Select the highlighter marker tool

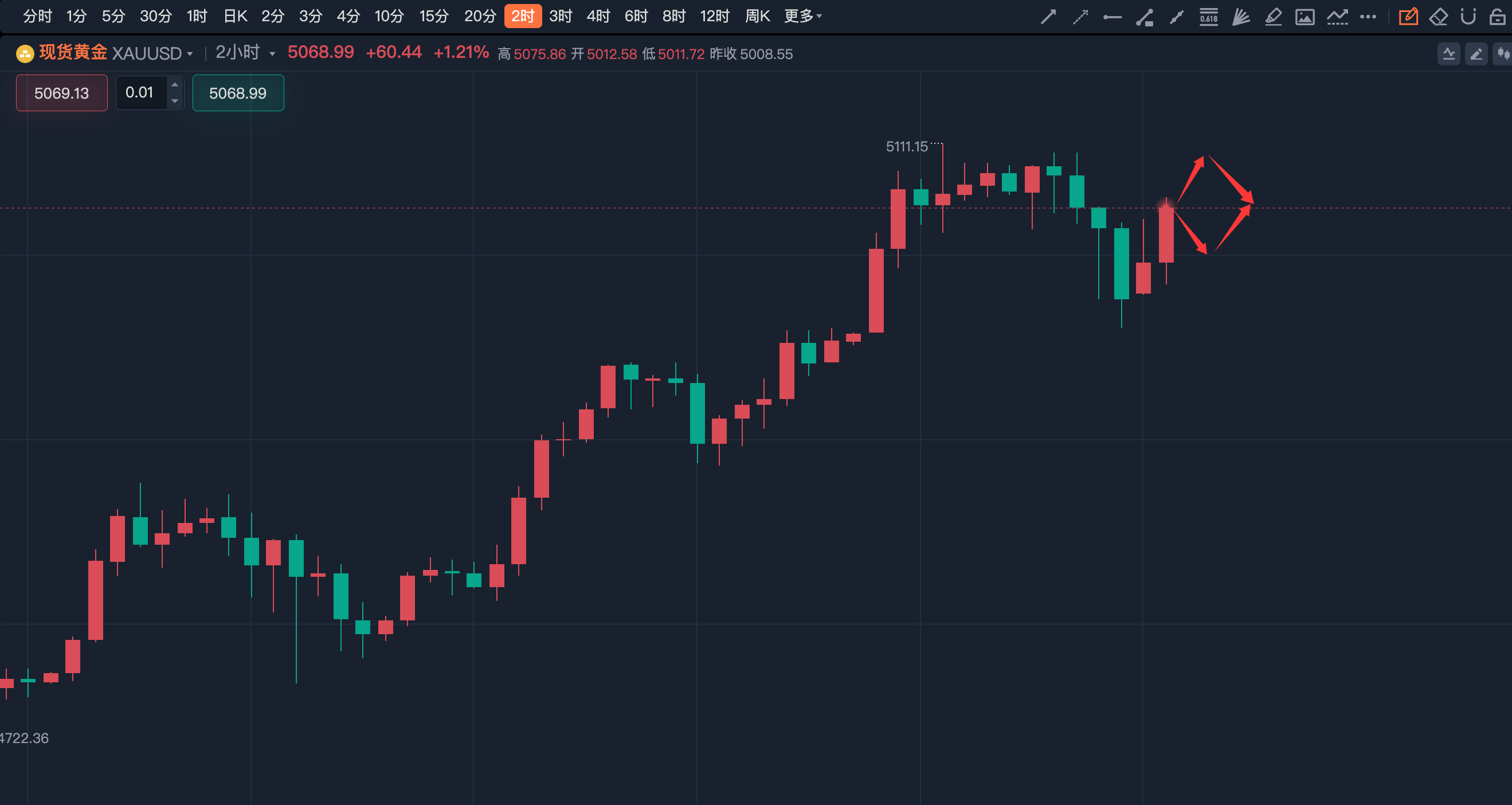[1272, 17]
